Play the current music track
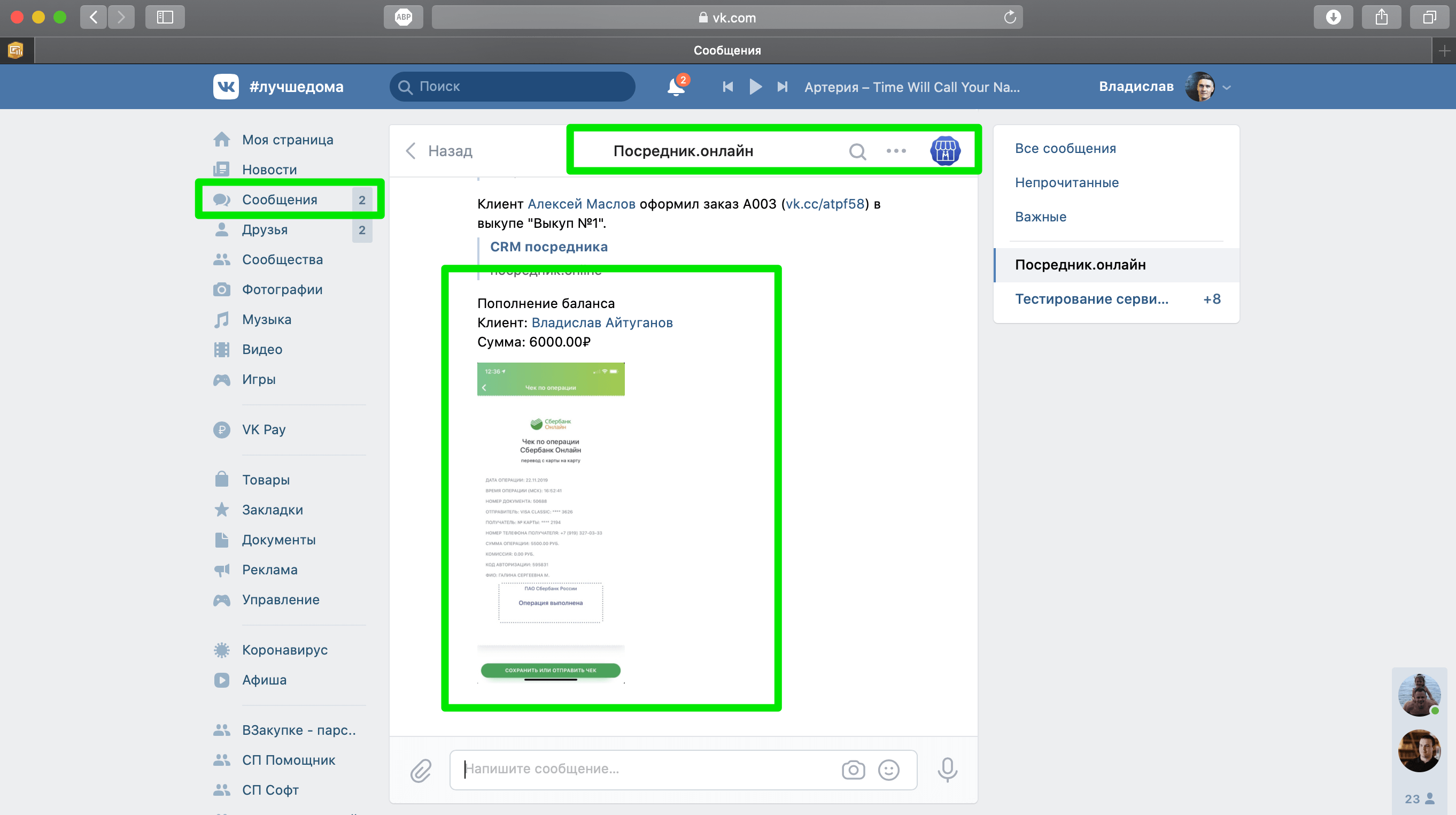1456x815 pixels. (755, 87)
